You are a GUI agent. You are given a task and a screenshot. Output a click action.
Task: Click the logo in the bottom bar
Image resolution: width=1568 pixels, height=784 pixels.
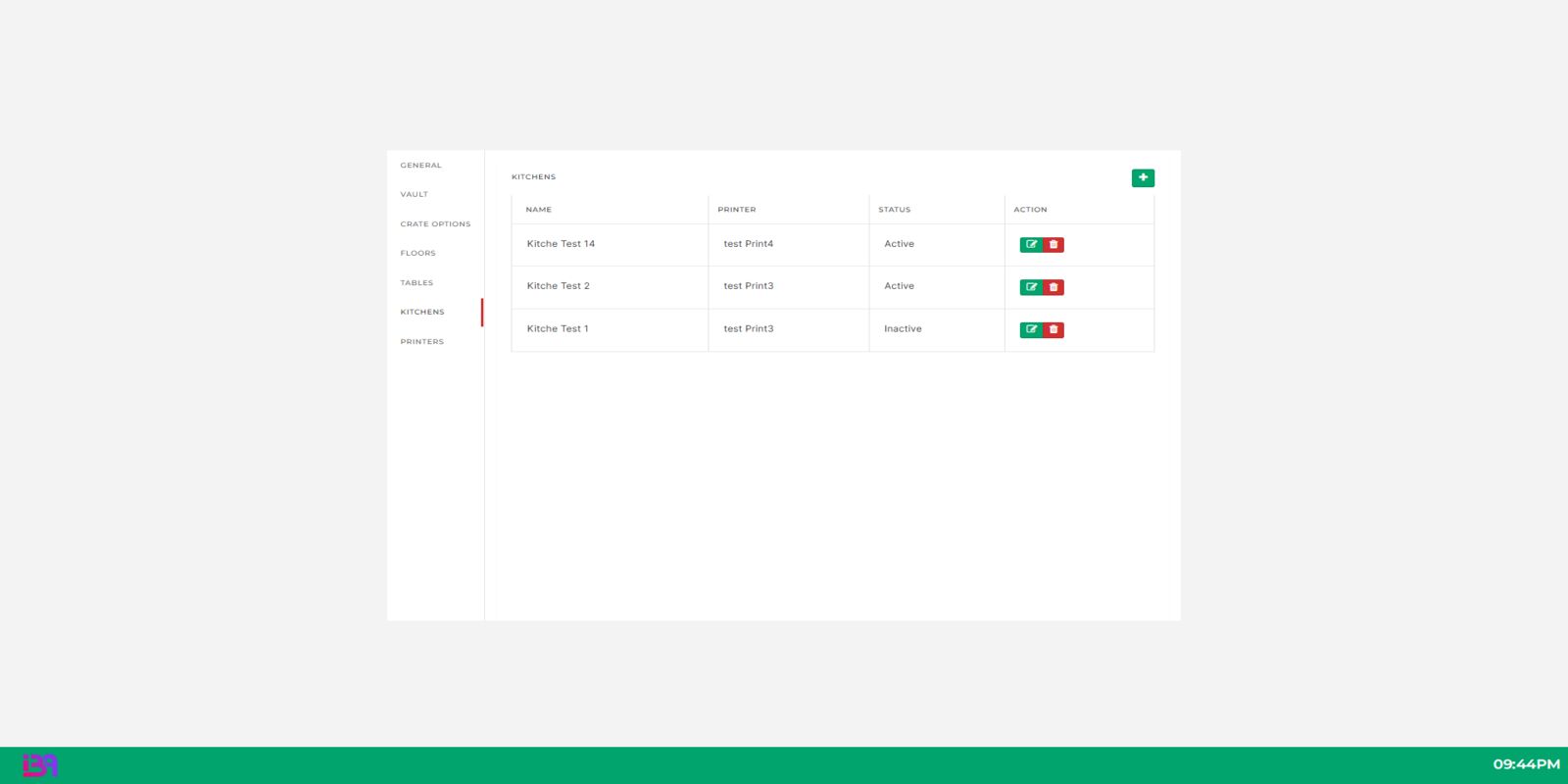[40, 765]
